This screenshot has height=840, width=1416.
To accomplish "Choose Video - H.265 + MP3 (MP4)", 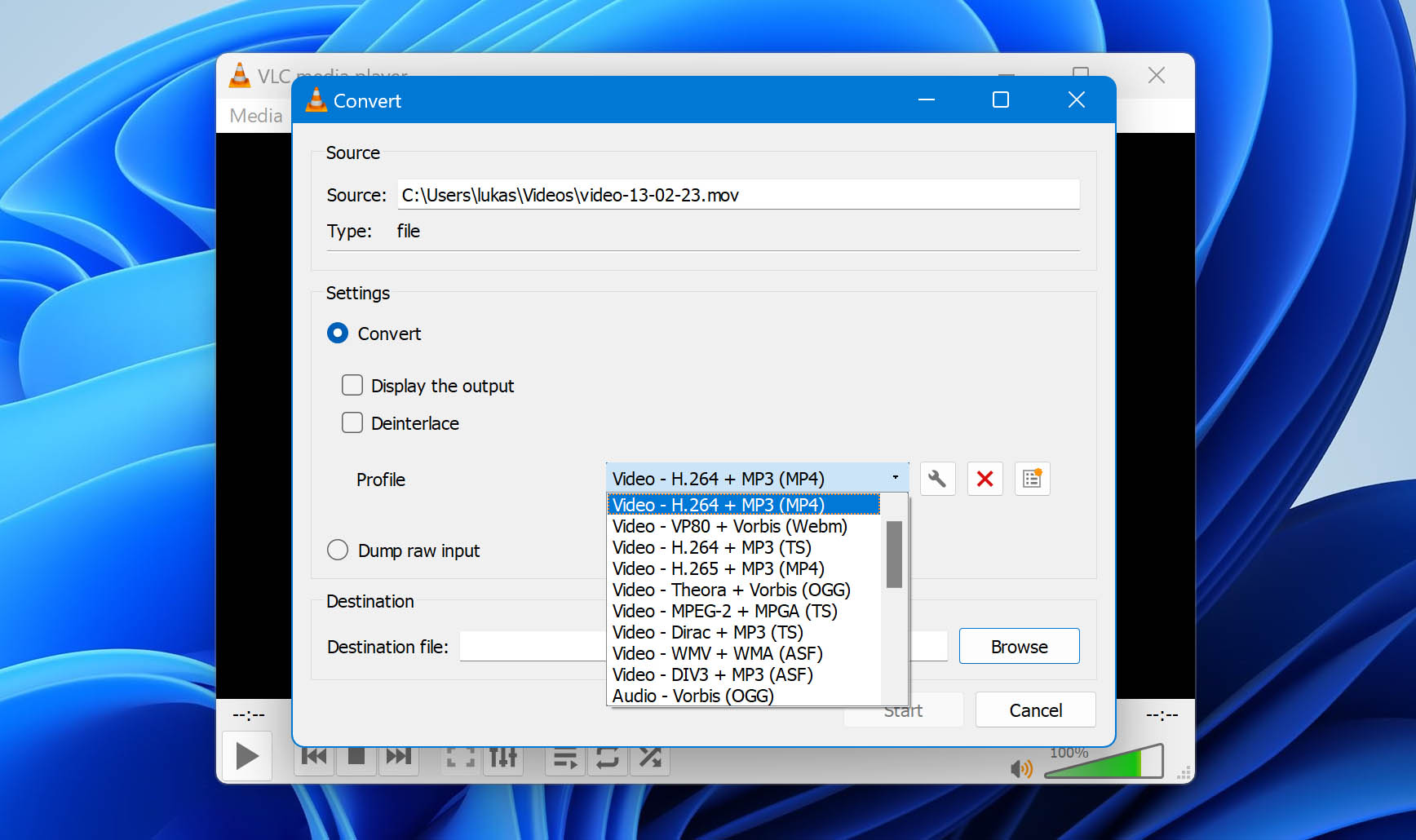I will pyautogui.click(x=744, y=568).
